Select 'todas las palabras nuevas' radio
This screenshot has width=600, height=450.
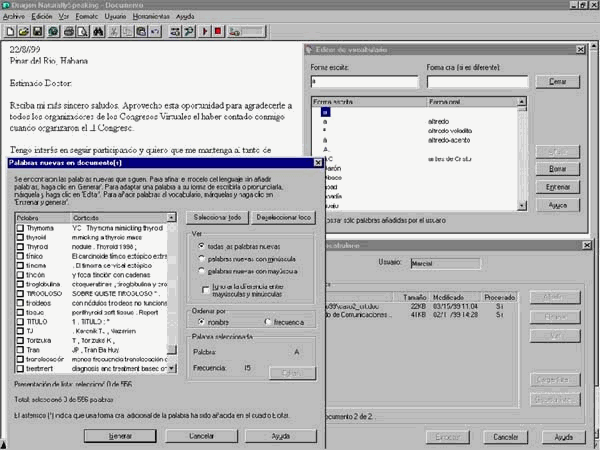click(201, 246)
